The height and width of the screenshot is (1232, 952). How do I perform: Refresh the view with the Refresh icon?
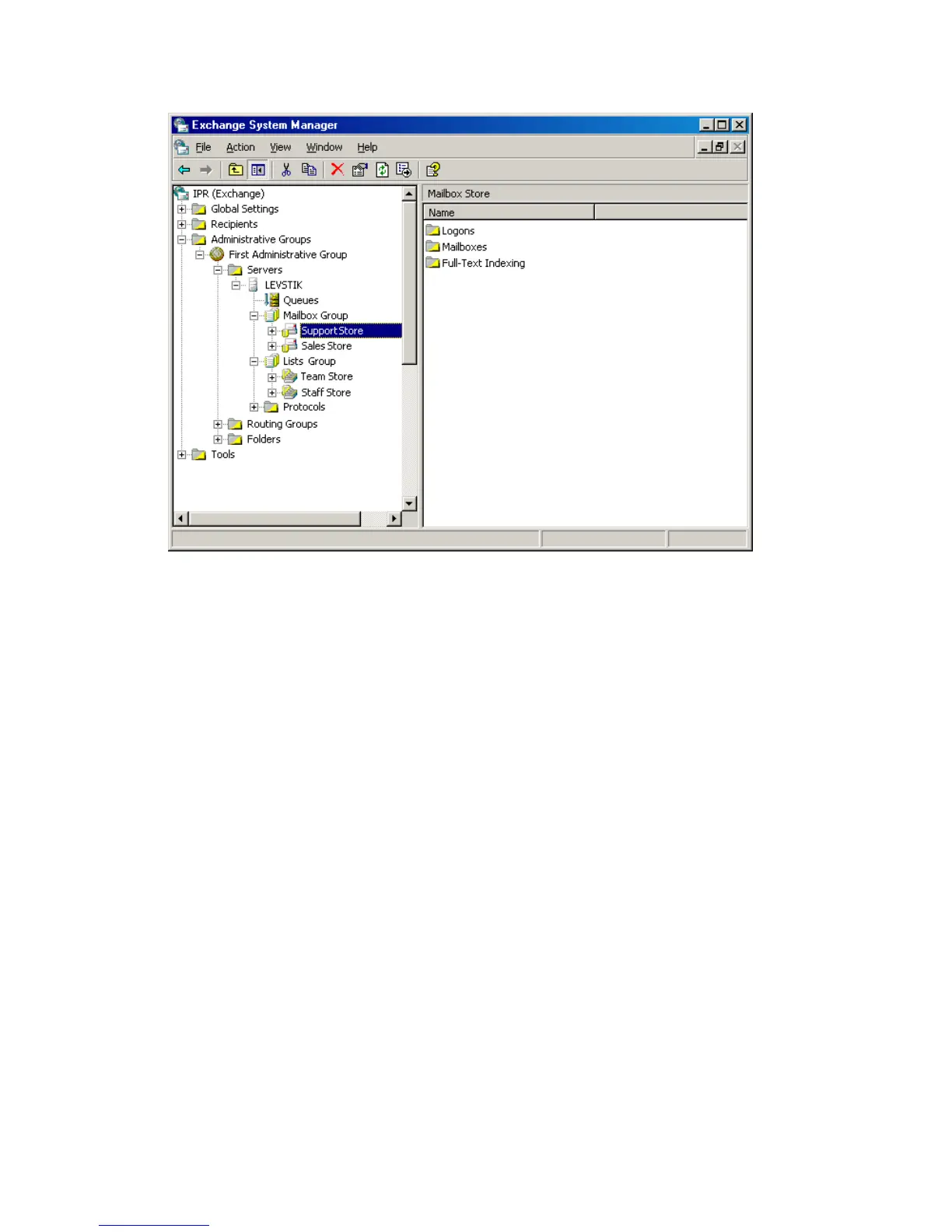[382, 170]
